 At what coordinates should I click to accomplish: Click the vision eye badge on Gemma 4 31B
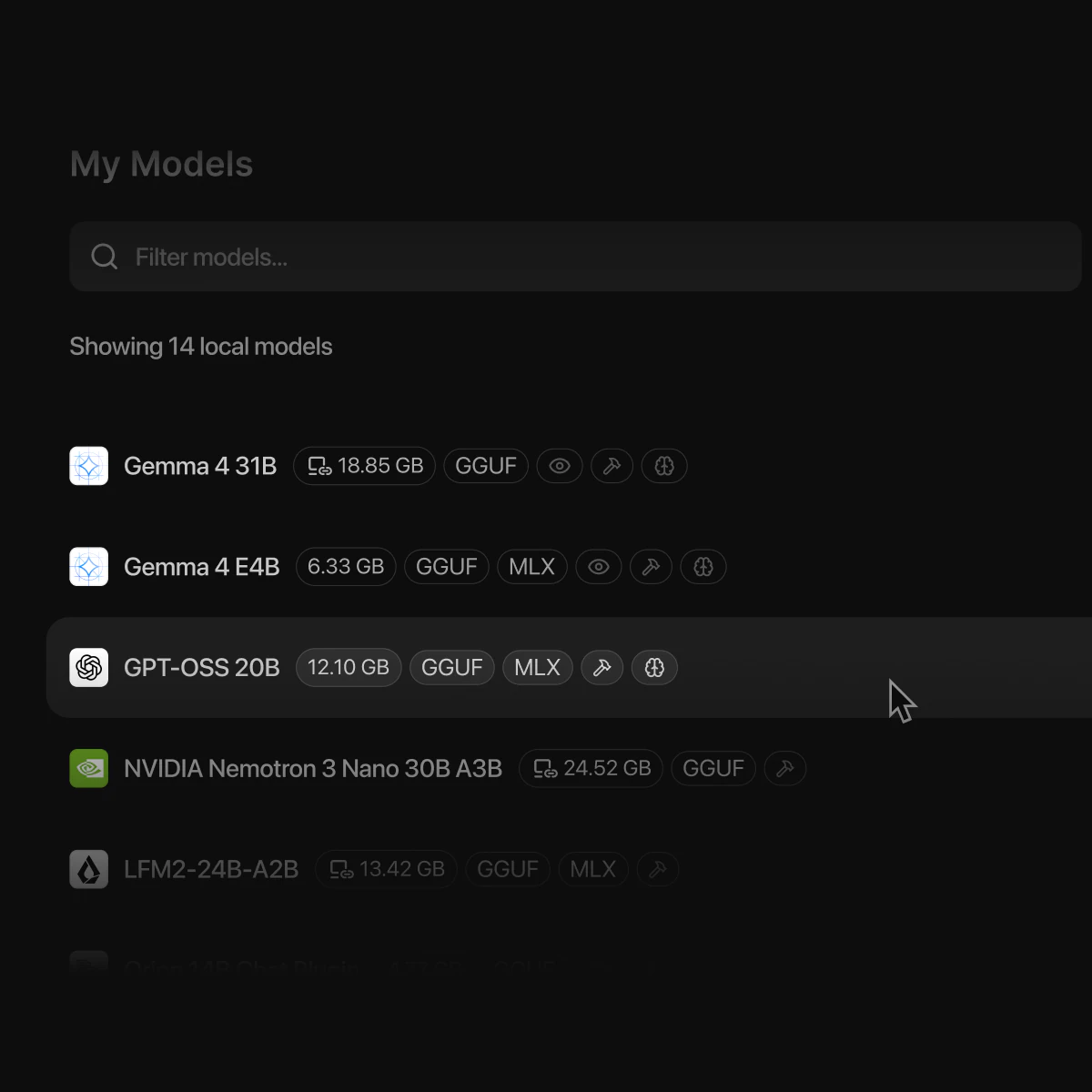tap(560, 466)
